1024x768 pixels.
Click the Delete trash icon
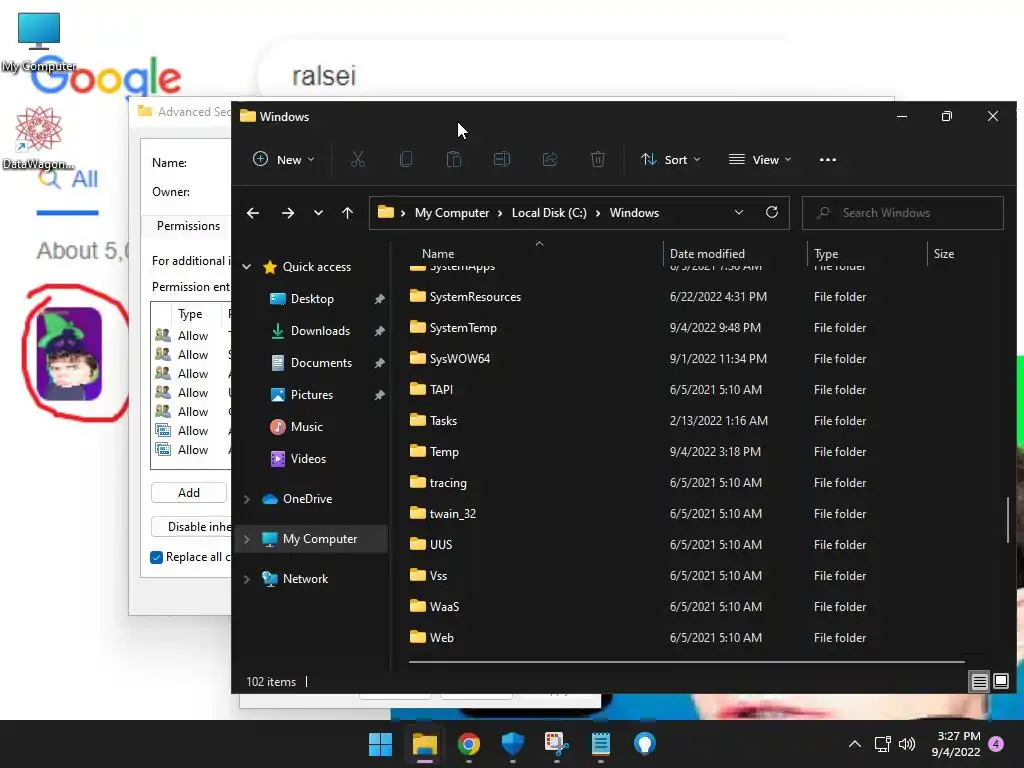point(598,159)
